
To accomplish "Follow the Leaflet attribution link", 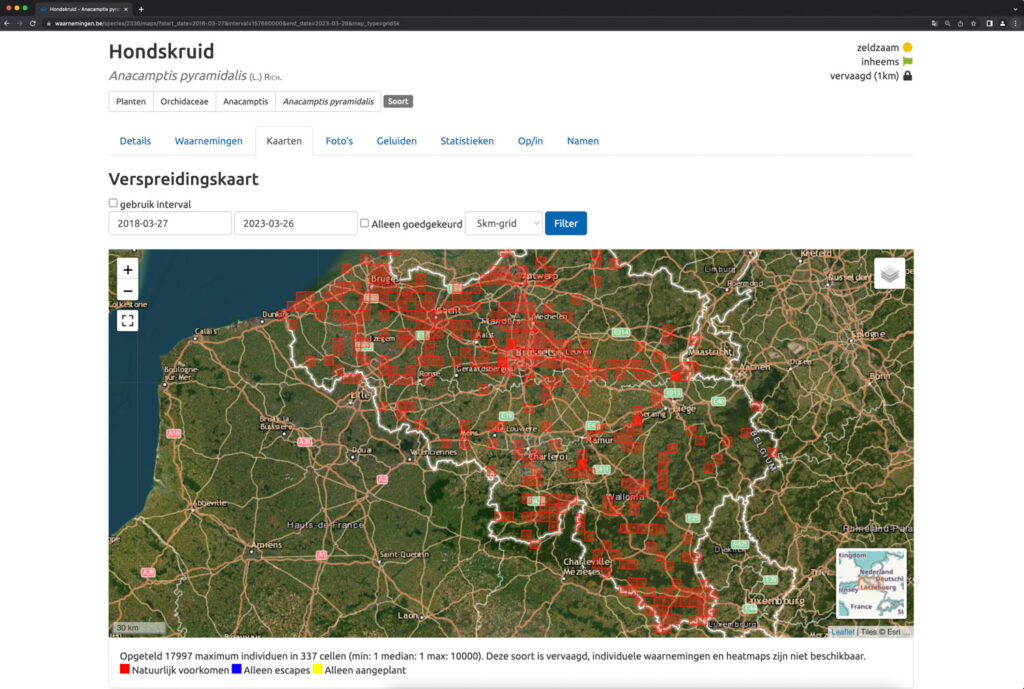I will tap(842, 632).
